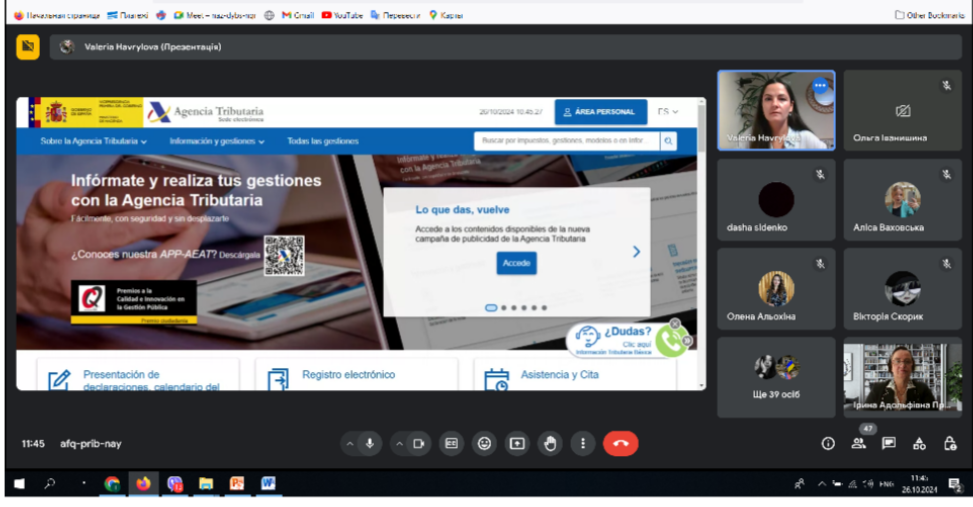
Task: Switch to Chrome in the taskbar
Action: [x=112, y=484]
